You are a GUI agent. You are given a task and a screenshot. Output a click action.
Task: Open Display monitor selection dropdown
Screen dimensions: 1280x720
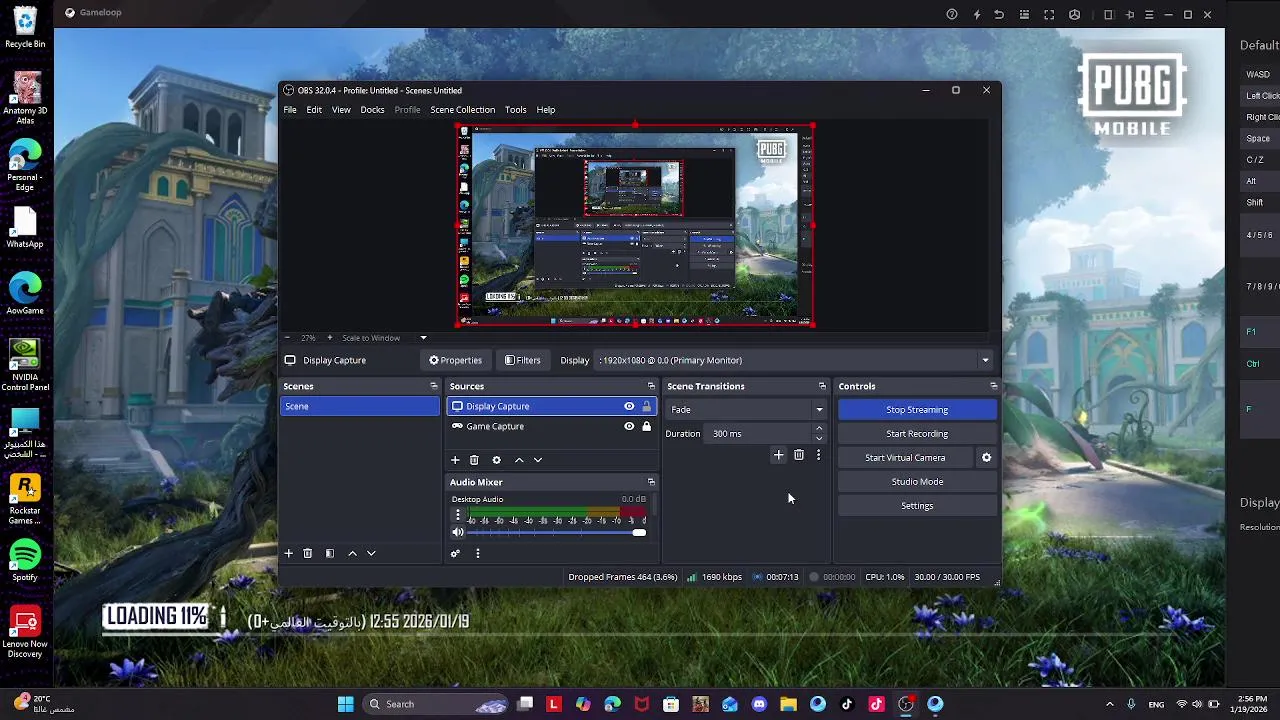[x=985, y=360]
